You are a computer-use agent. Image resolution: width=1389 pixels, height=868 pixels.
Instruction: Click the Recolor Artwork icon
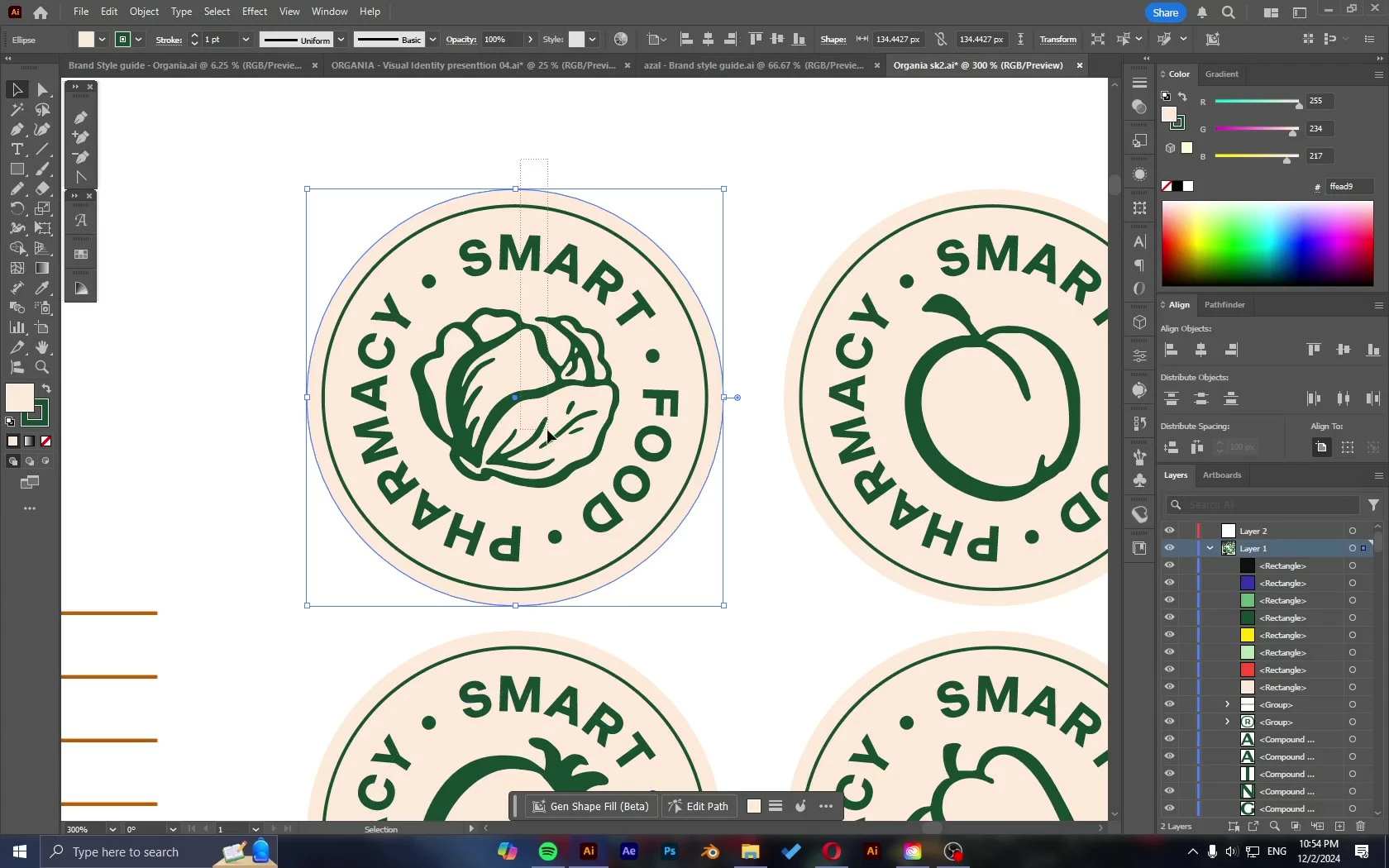pyautogui.click(x=621, y=39)
